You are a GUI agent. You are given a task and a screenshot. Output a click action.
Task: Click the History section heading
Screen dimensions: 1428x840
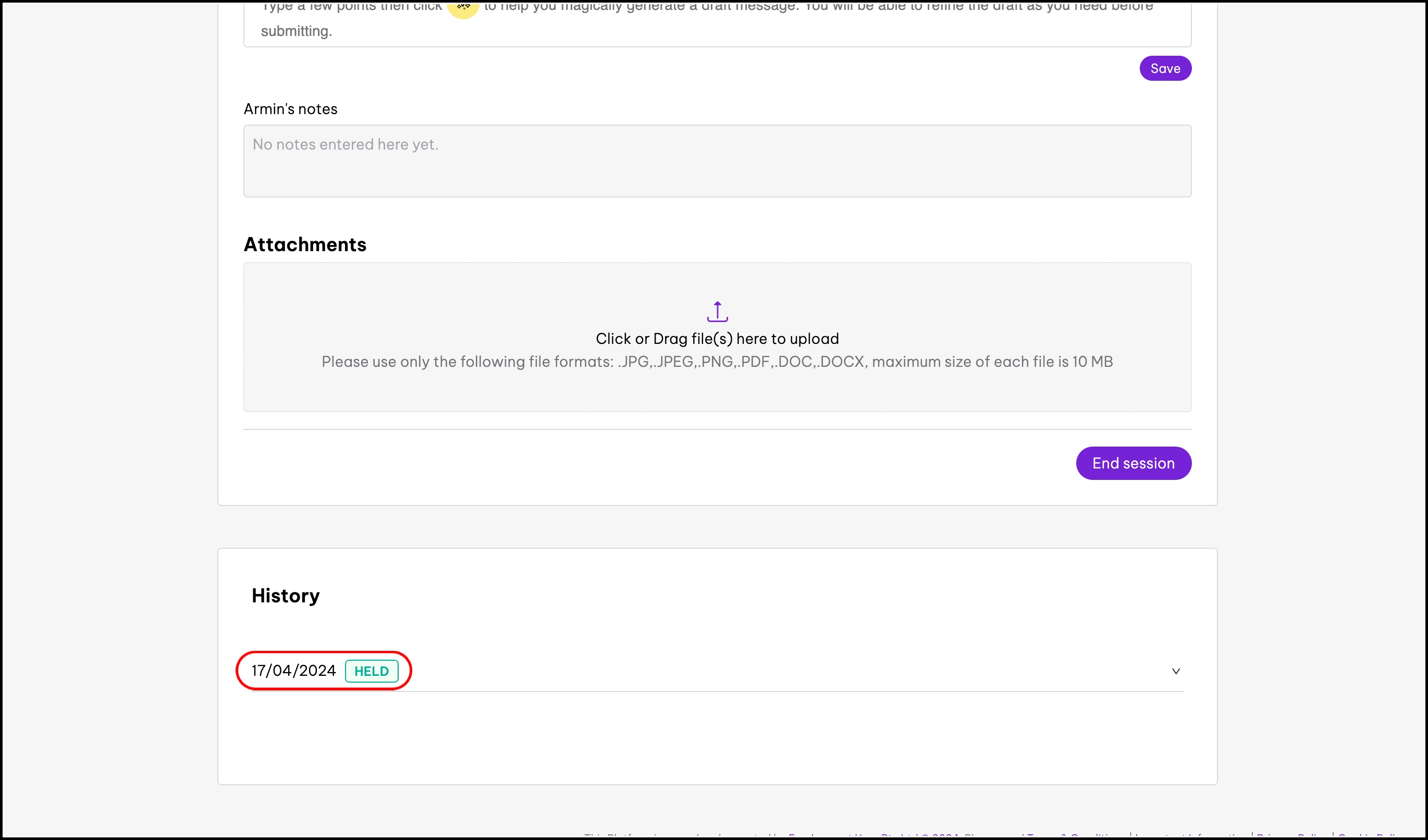286,596
